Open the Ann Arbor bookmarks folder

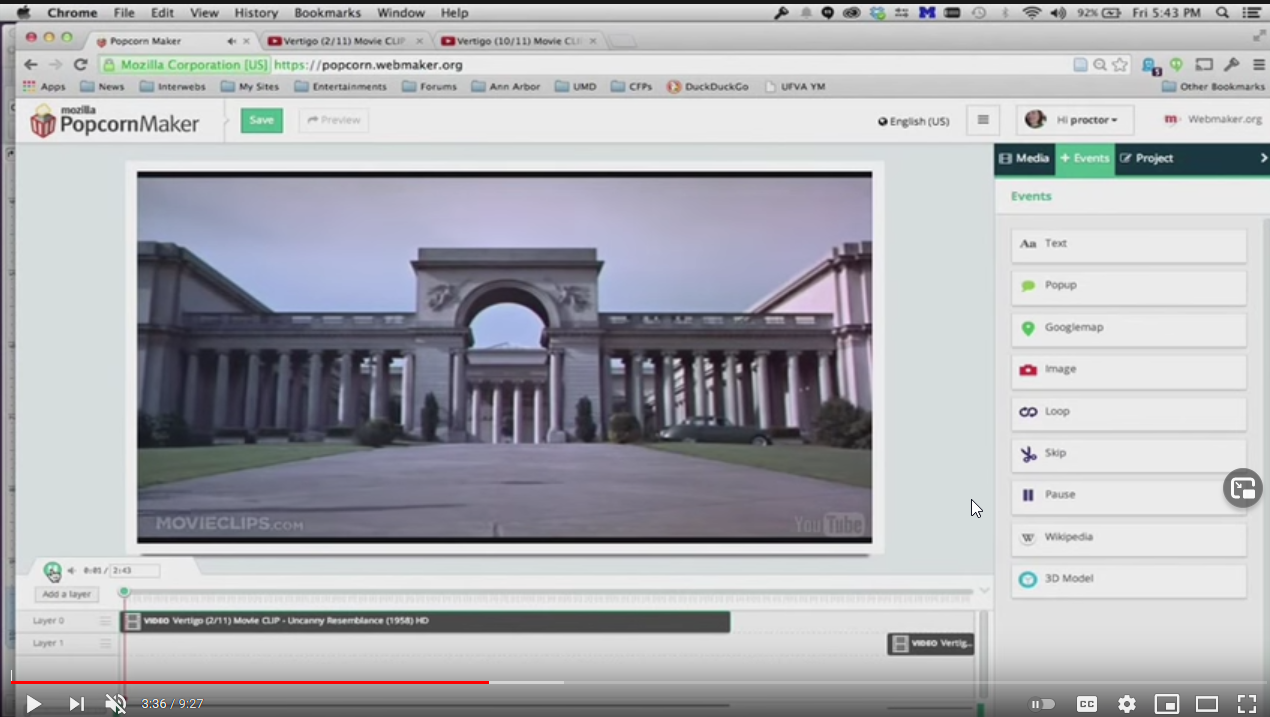505,87
